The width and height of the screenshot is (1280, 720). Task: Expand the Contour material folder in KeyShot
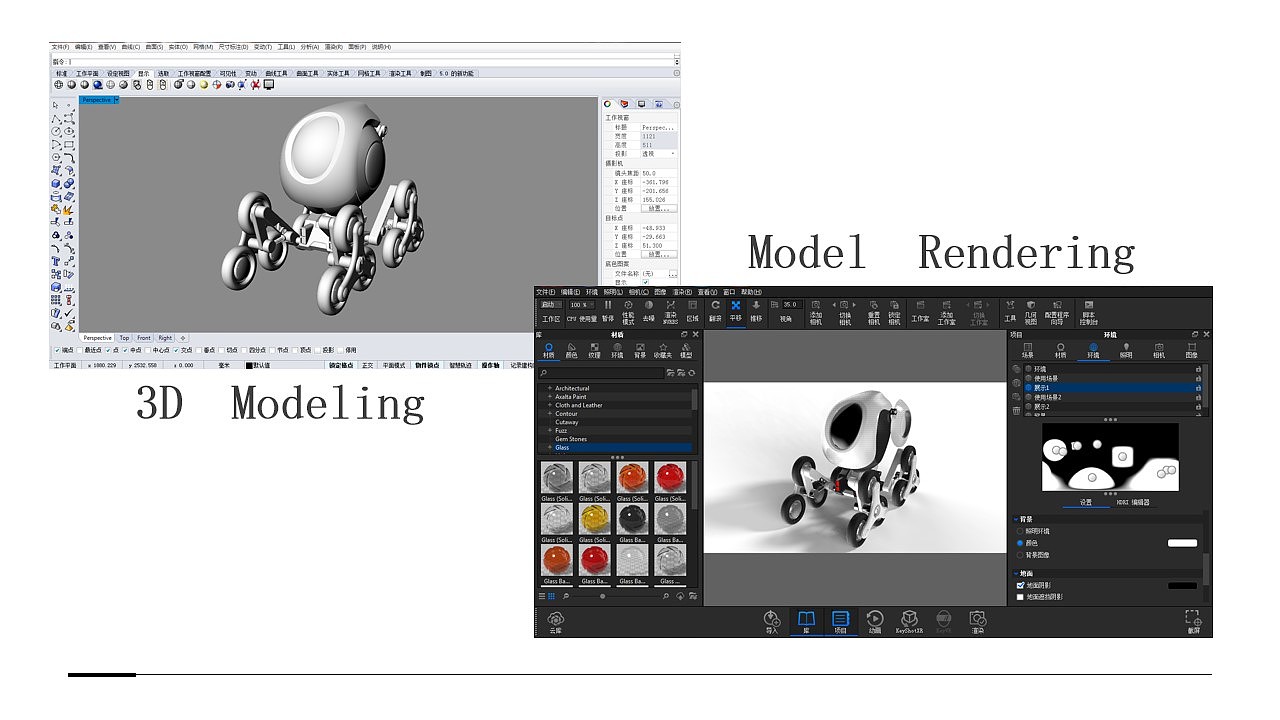[549, 414]
